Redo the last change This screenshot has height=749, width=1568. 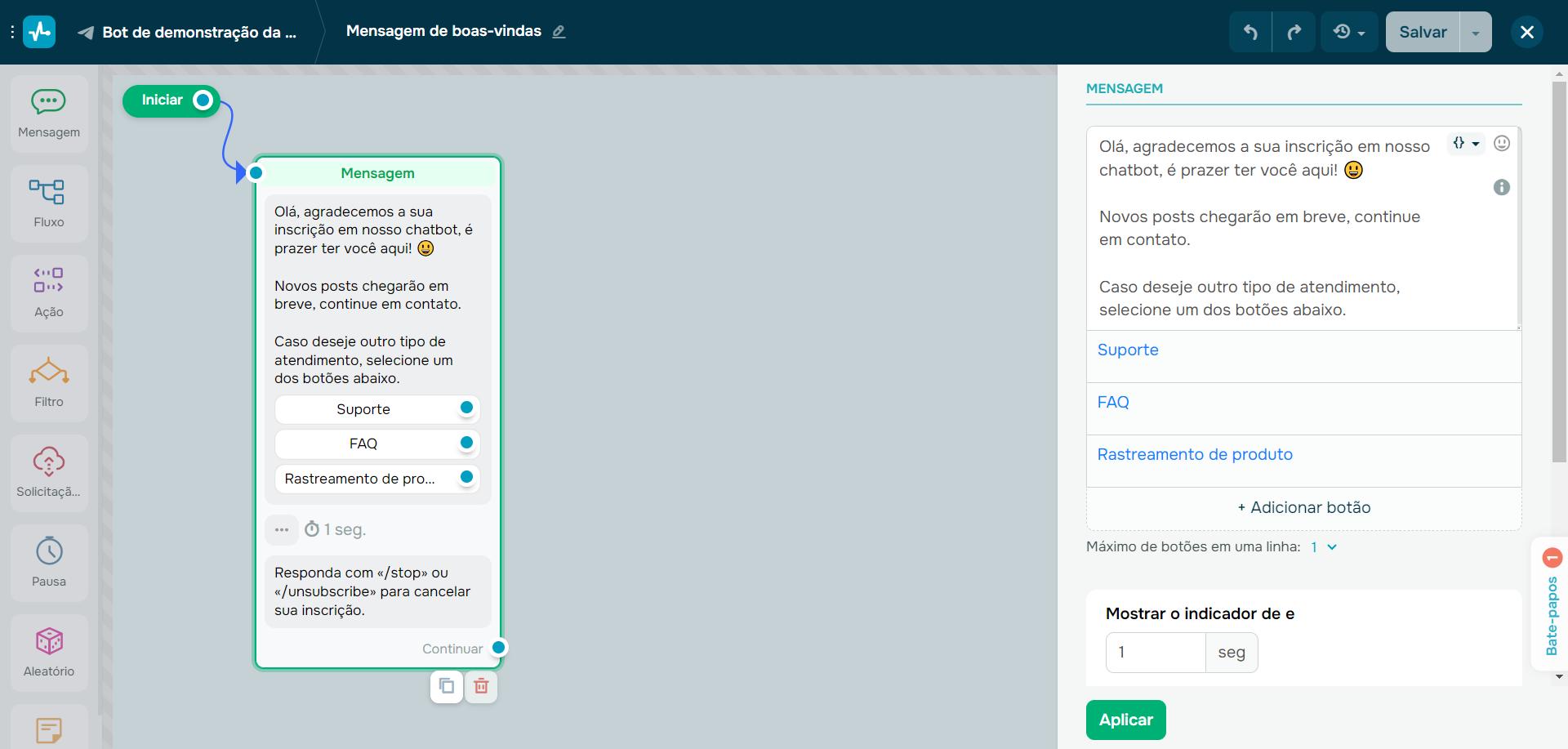(x=1294, y=32)
